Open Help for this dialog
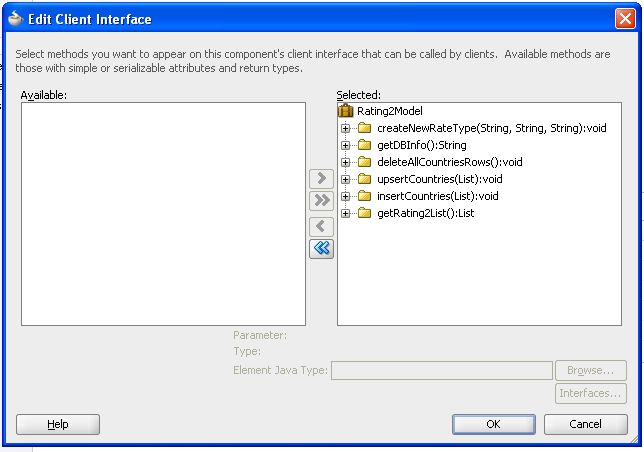The width and height of the screenshot is (644, 452). [58, 424]
